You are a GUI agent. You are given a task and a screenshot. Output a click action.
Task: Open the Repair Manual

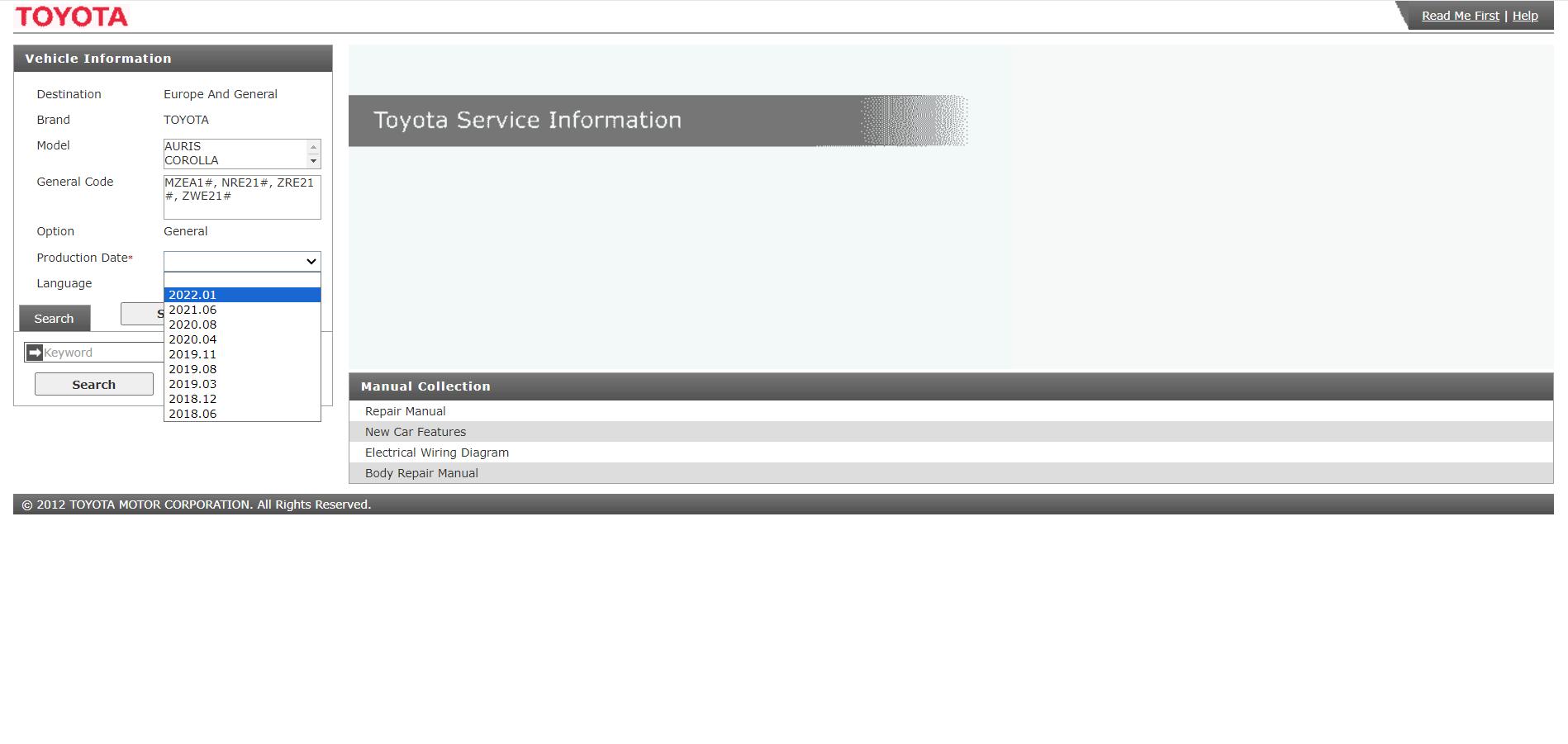(x=405, y=411)
